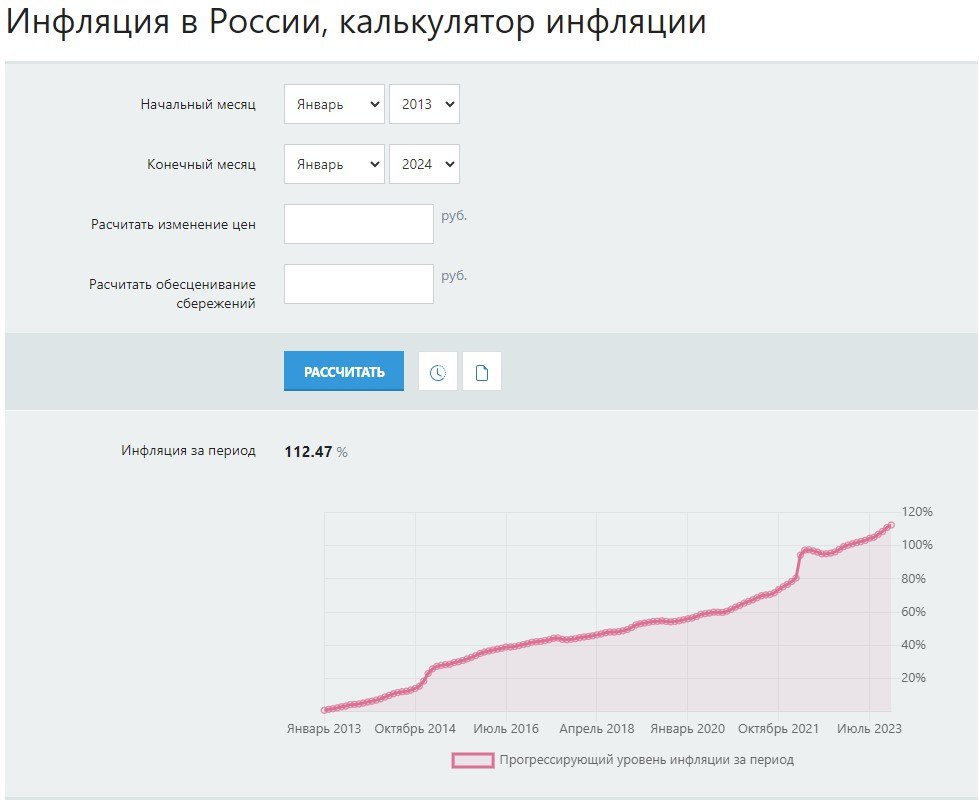The height and width of the screenshot is (801, 979).
Task: Click the last data point on the chart
Action: click(x=890, y=525)
